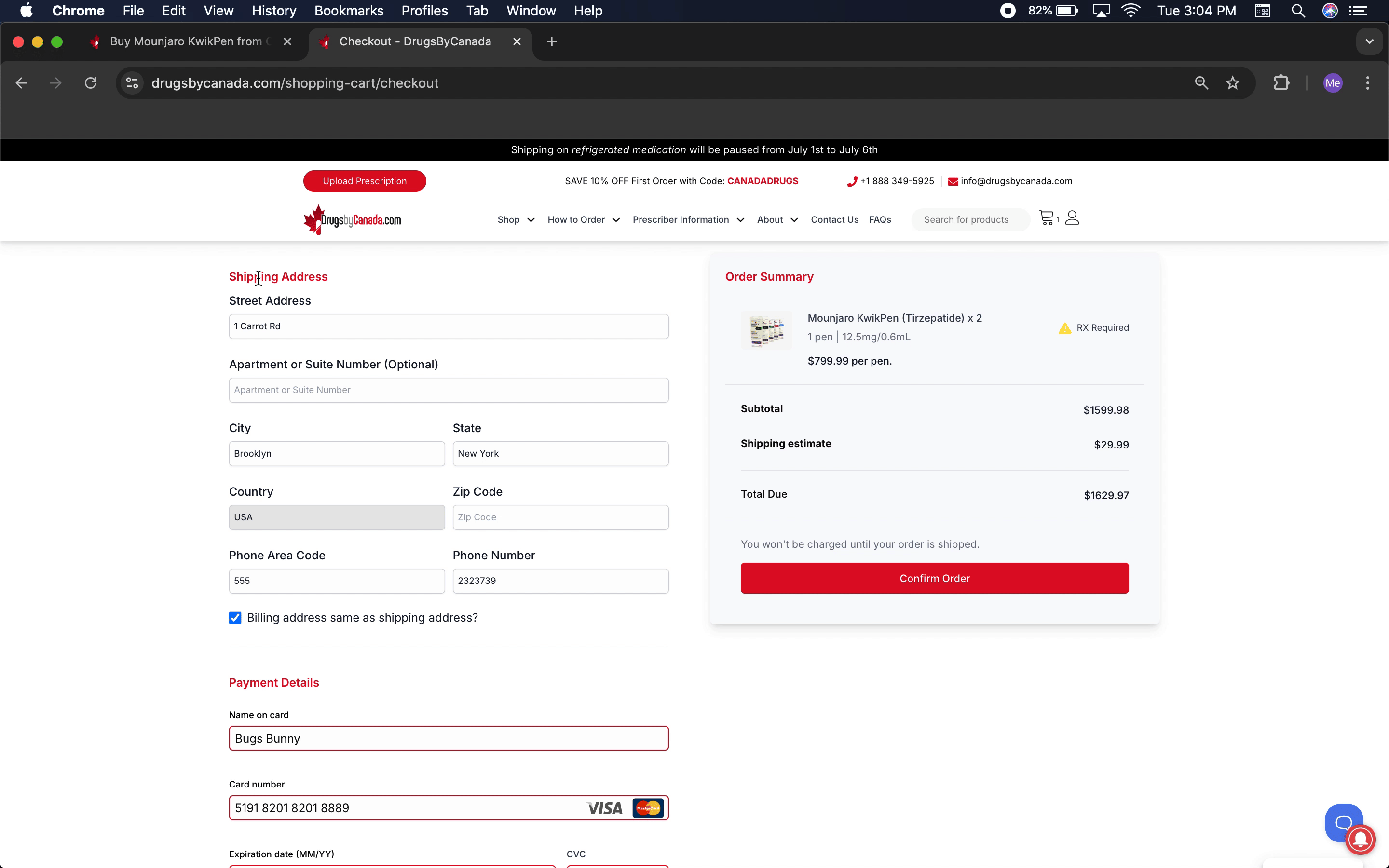
Task: Click the zoom magnifier in address bar
Action: point(1201,83)
